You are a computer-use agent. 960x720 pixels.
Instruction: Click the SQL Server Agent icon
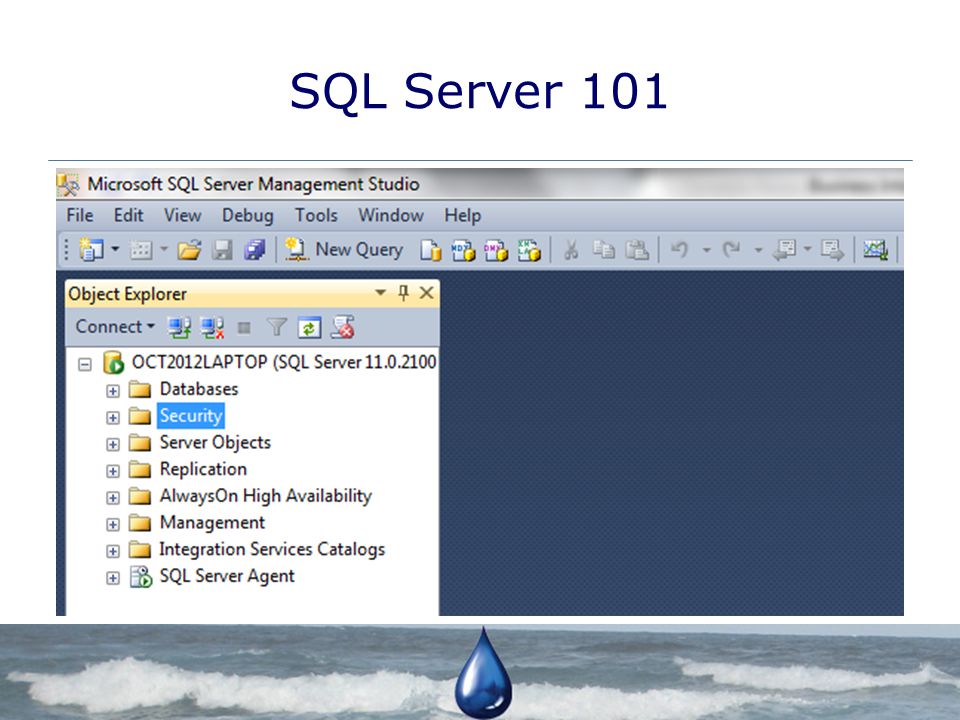[x=141, y=577]
